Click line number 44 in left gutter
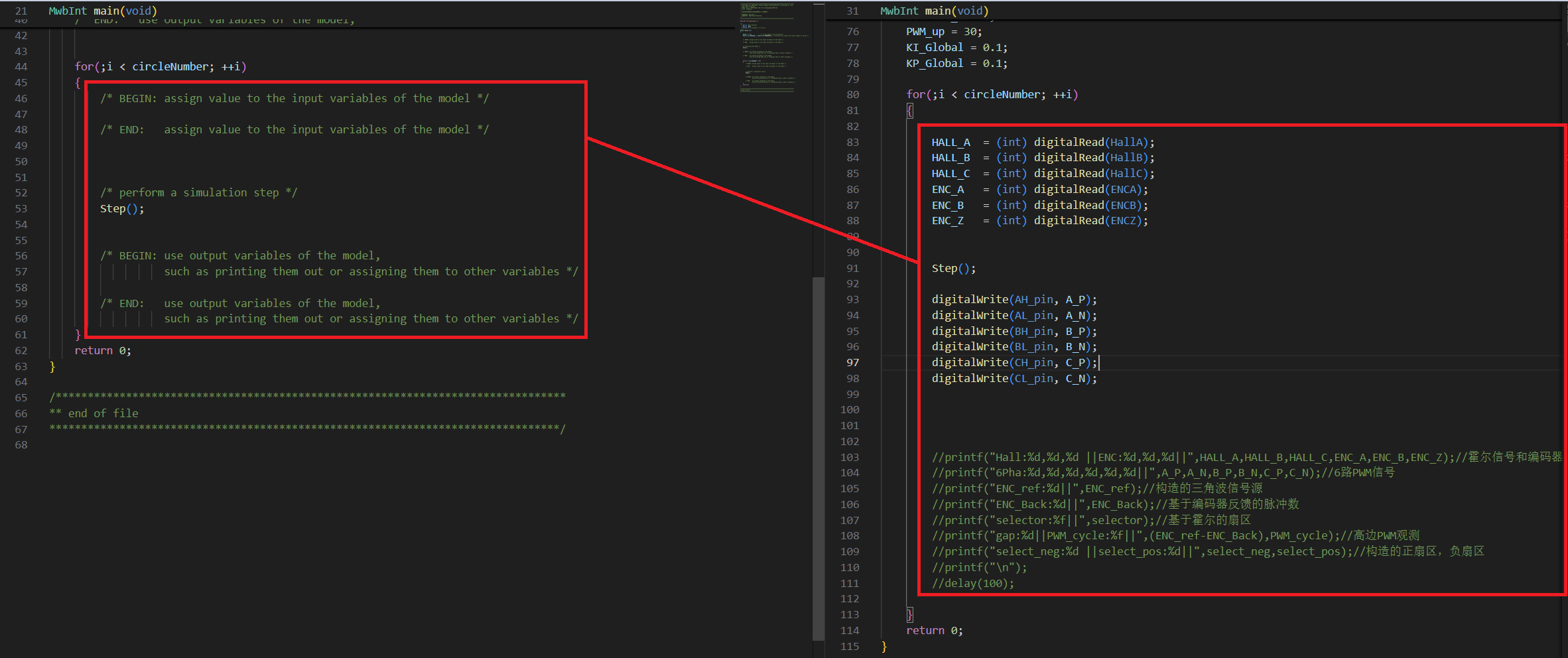 point(21,66)
